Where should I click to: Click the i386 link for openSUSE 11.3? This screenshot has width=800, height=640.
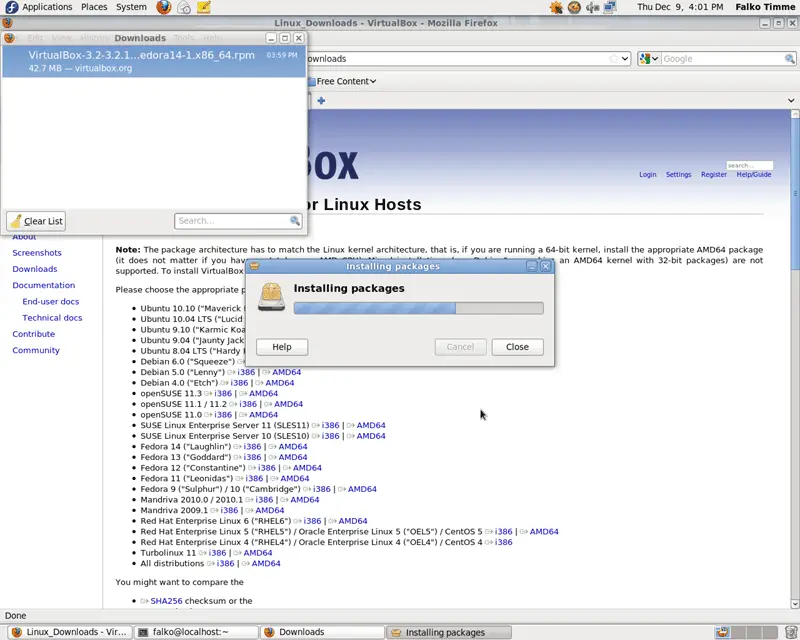(223, 393)
